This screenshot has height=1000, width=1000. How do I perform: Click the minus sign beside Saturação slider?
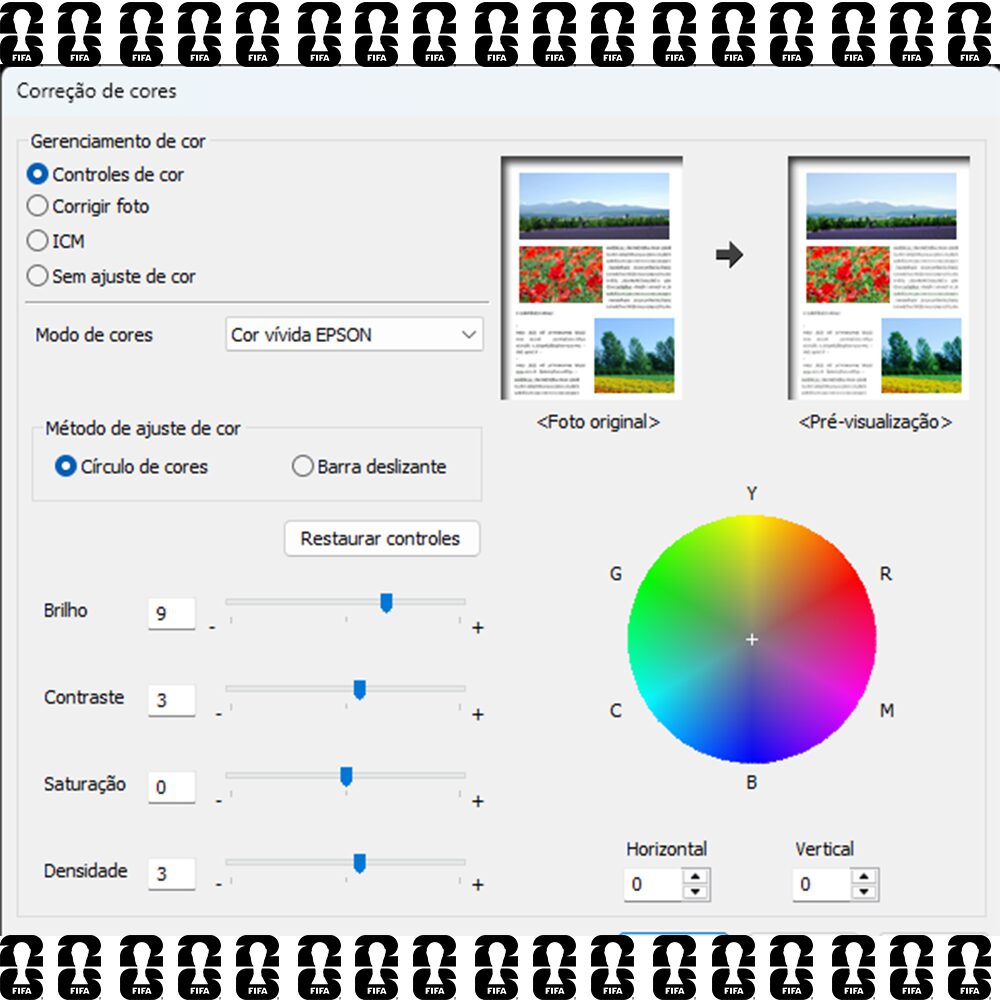pos(219,802)
